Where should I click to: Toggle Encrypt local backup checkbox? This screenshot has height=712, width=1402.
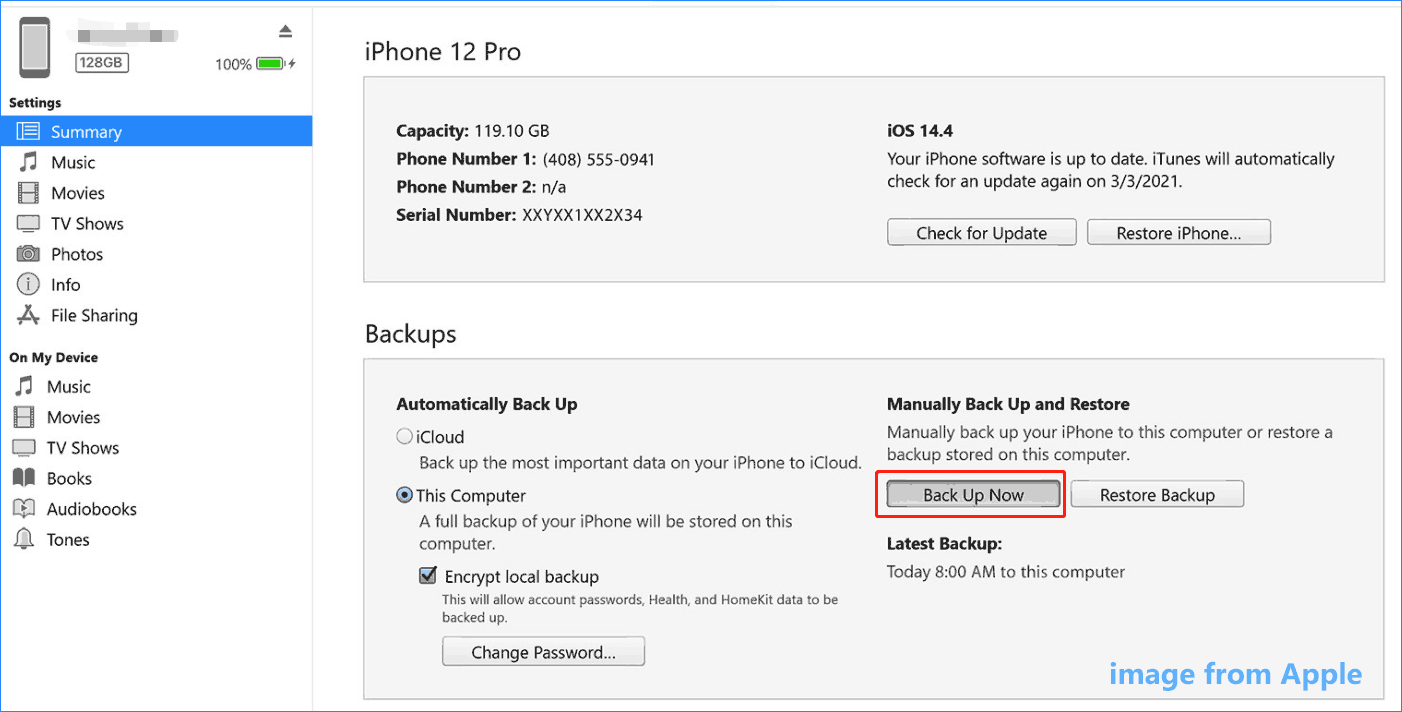428,576
